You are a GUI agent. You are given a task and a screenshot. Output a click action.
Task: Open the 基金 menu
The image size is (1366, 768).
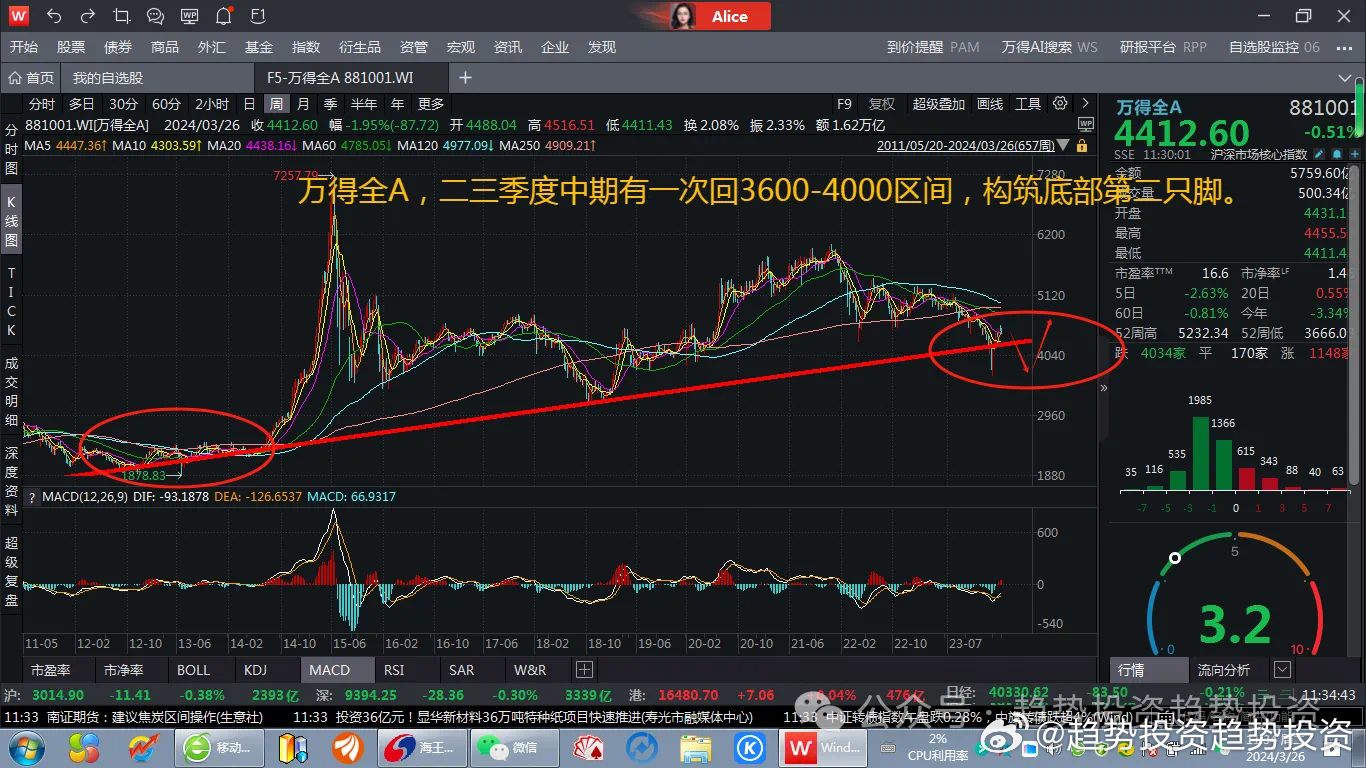[259, 47]
